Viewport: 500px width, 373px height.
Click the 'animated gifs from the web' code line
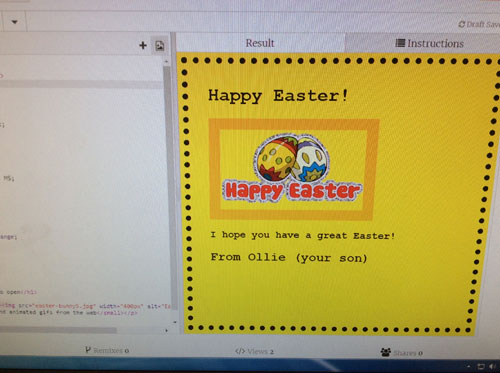(x=69, y=313)
